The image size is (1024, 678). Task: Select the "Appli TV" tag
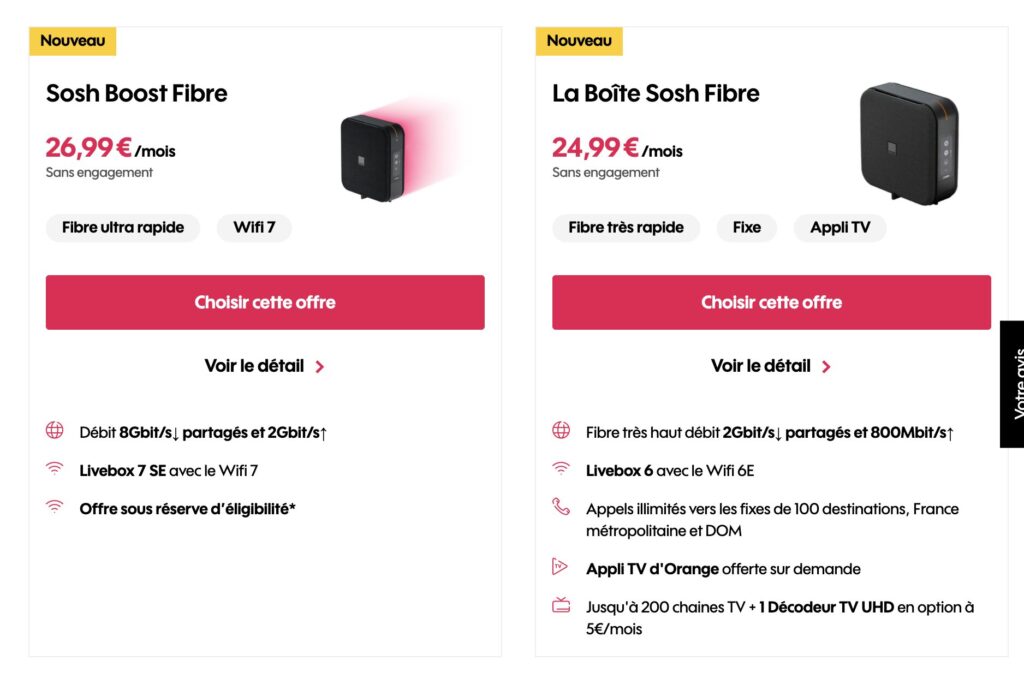tap(839, 227)
